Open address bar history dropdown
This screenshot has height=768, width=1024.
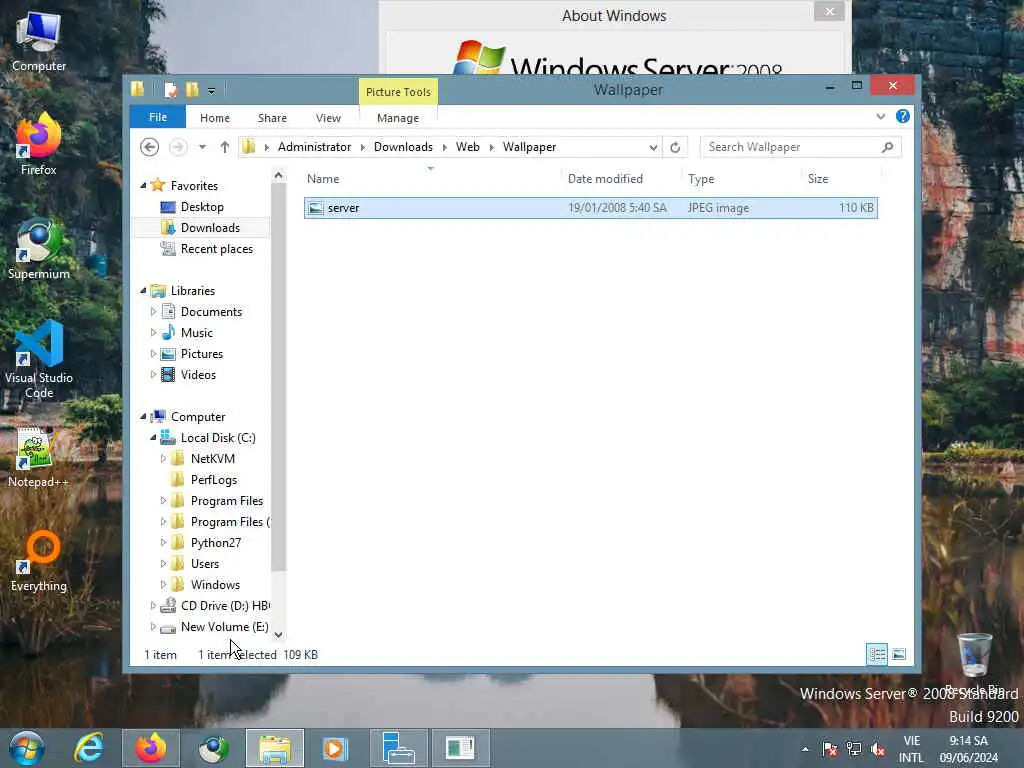pyautogui.click(x=652, y=148)
